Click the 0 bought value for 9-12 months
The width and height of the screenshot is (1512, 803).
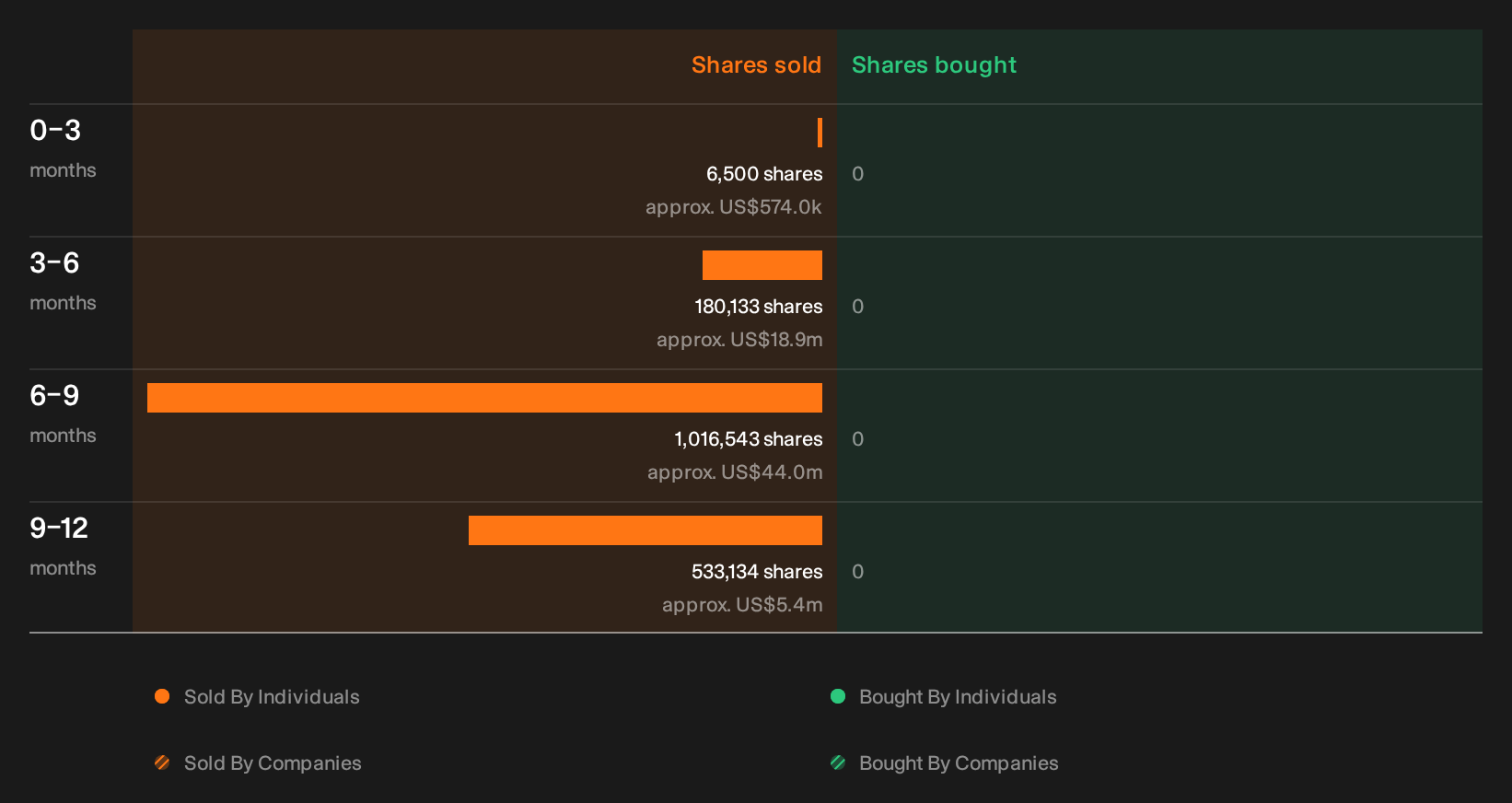858,572
